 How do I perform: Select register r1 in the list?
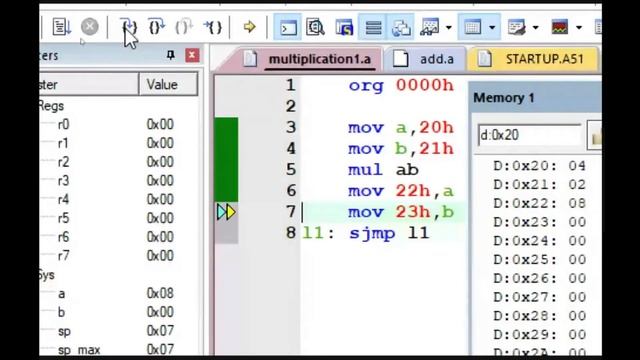pyautogui.click(x=63, y=143)
